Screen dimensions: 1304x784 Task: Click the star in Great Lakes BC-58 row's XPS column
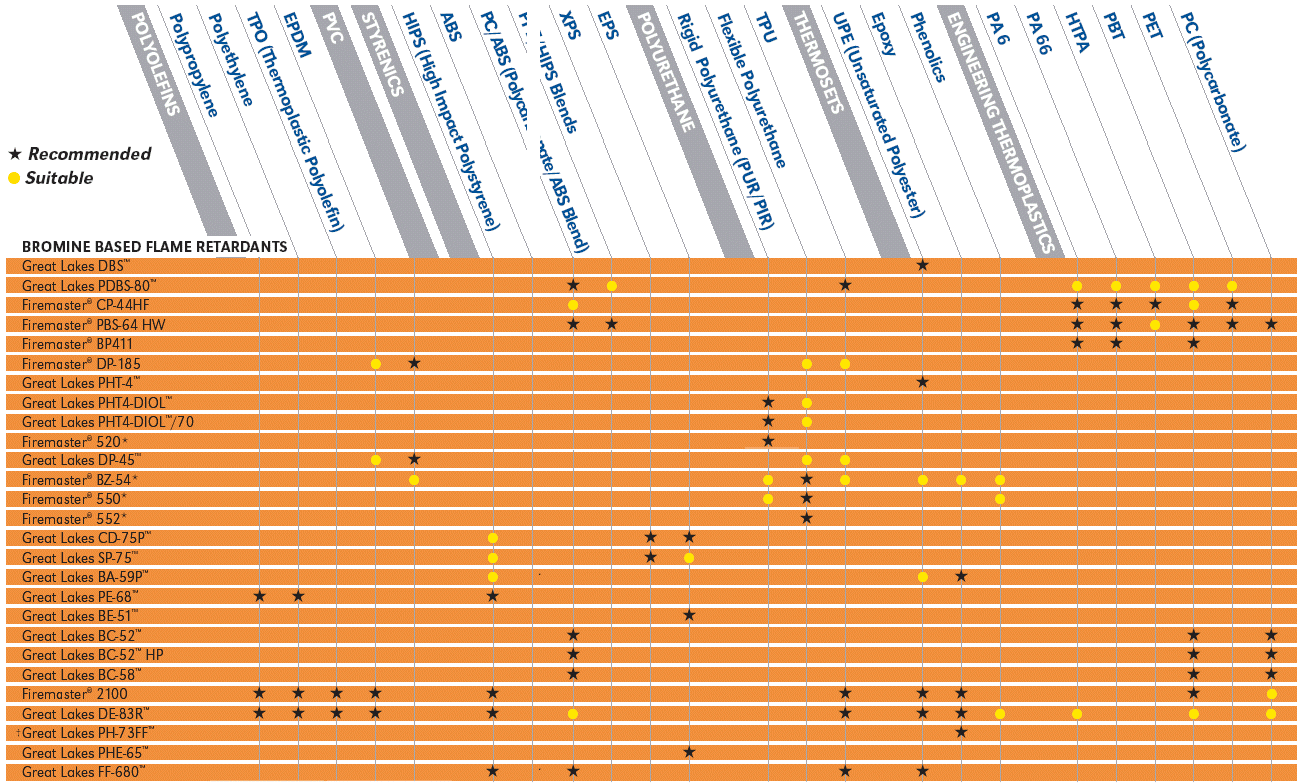coord(573,674)
